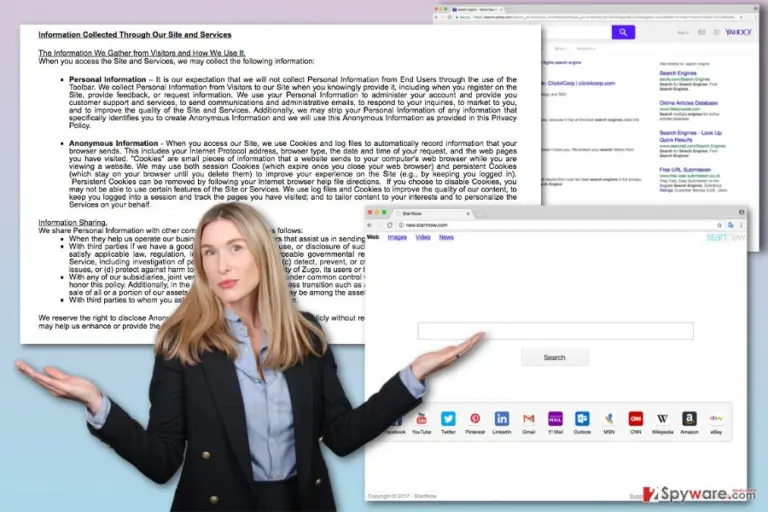
Task: Open the eBay shortcut icon
Action: tap(716, 418)
